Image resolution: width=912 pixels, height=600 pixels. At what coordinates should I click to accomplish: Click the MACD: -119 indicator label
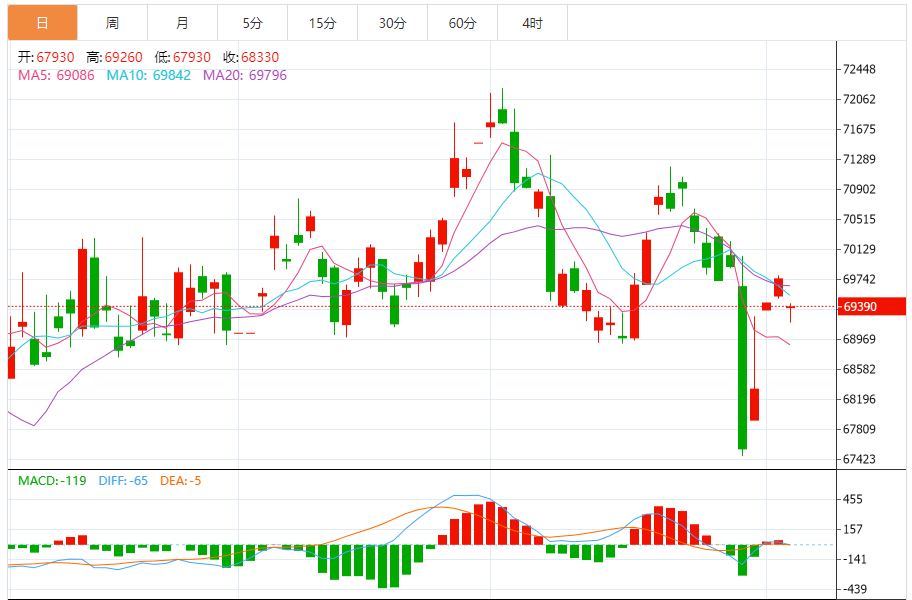(54, 481)
